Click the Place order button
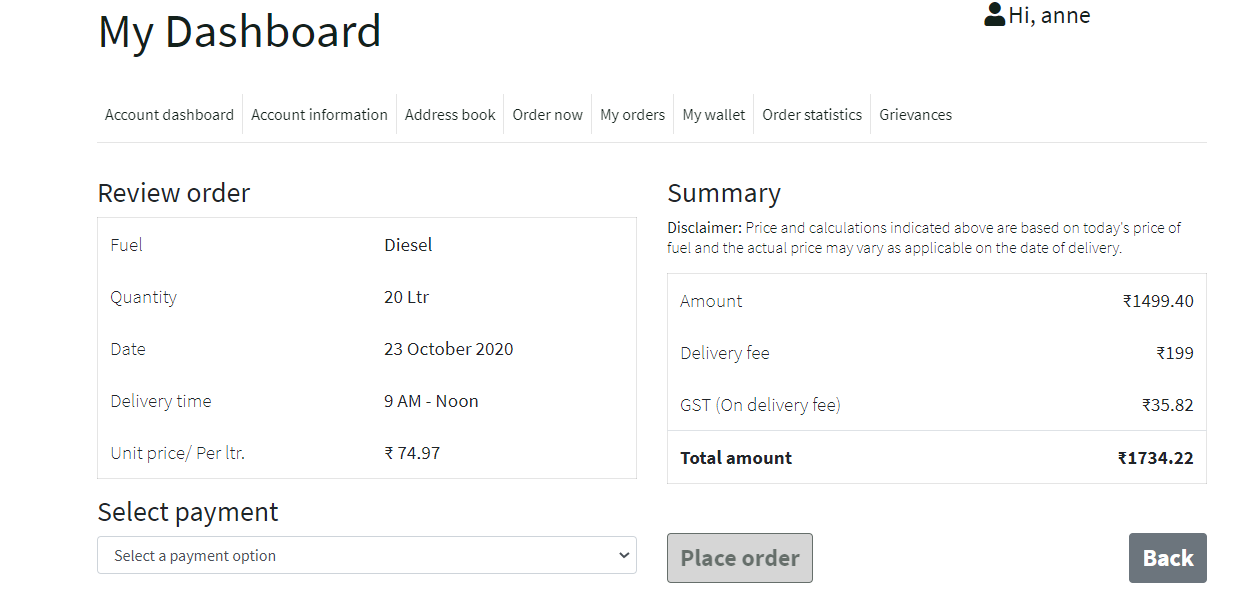 pos(740,558)
